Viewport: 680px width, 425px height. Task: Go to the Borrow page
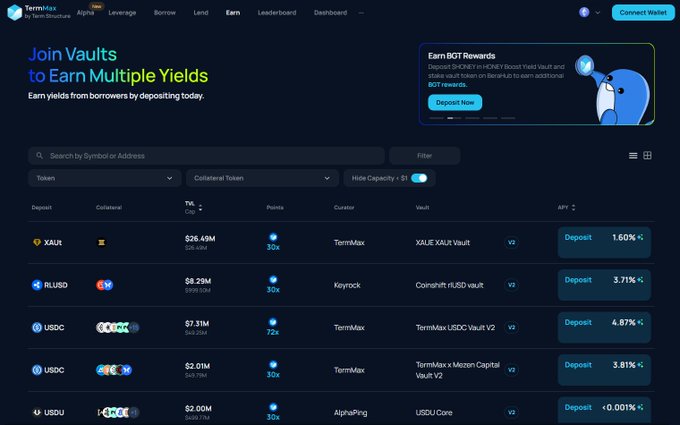165,13
